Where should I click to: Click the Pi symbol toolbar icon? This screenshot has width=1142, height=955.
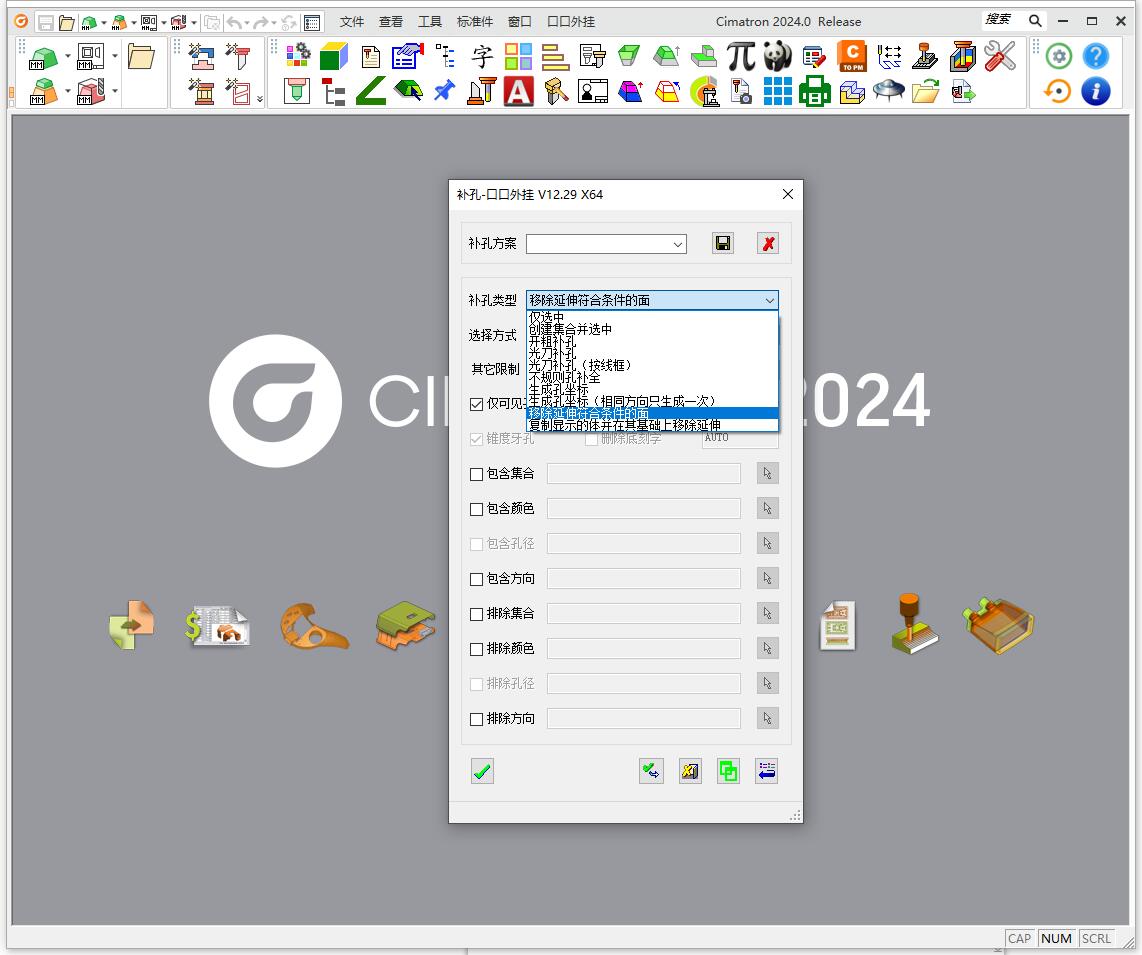[740, 56]
